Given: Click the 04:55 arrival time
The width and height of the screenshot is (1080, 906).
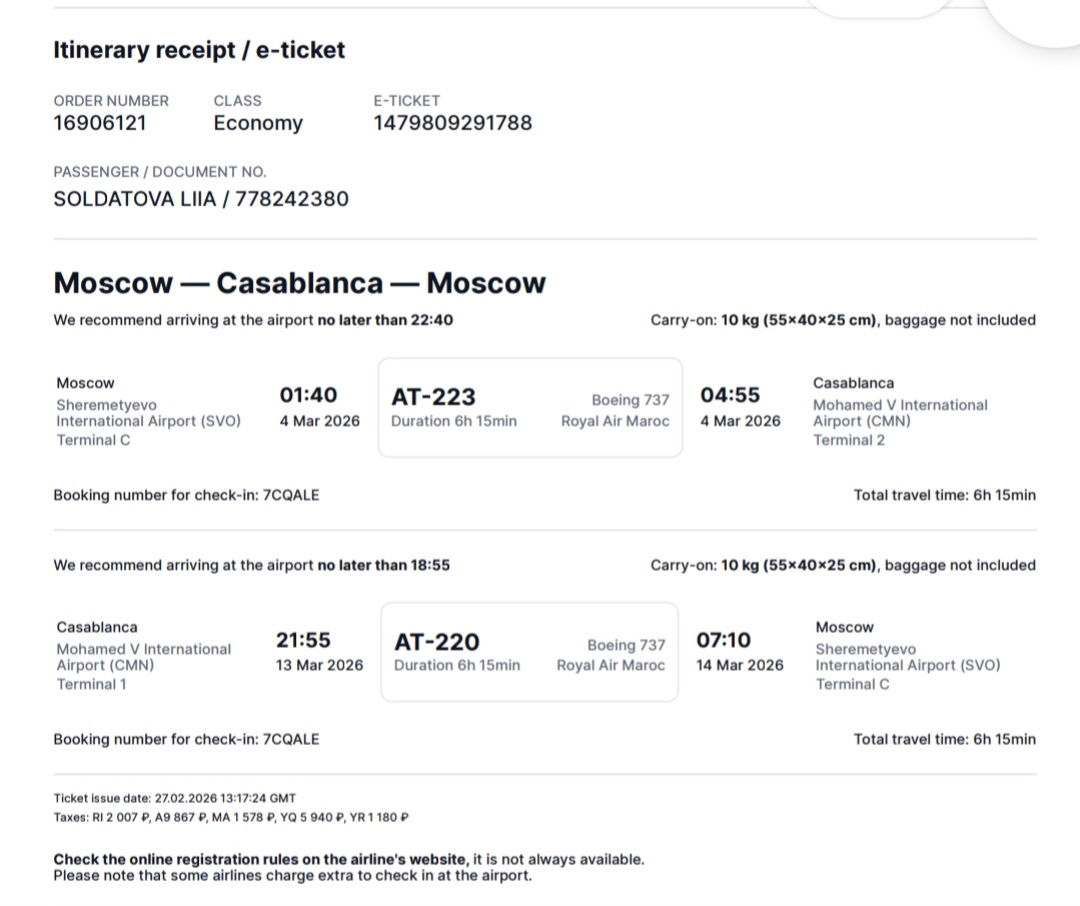Looking at the screenshot, I should [730, 395].
